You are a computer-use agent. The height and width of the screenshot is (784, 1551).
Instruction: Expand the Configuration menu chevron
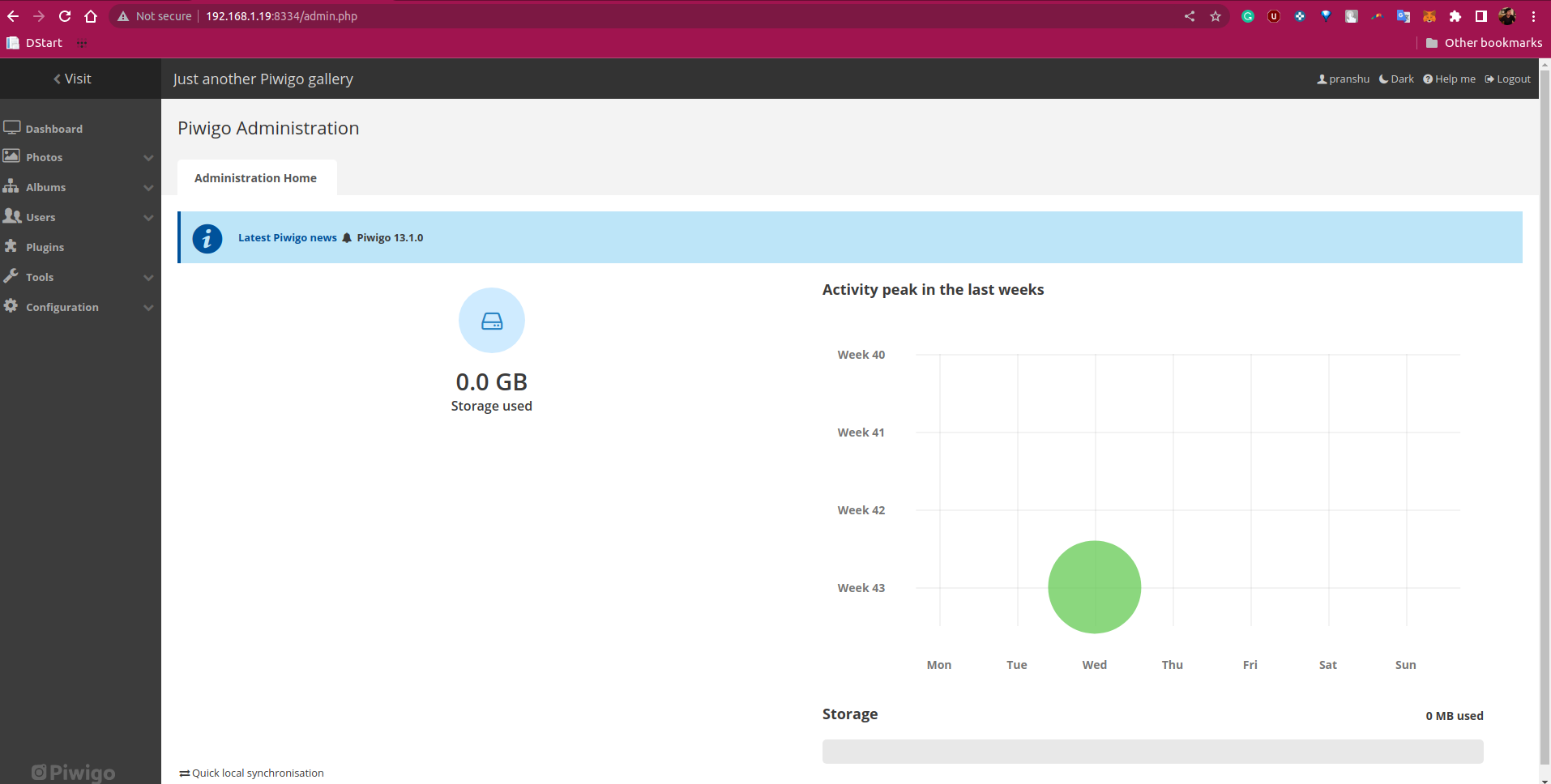pos(148,308)
